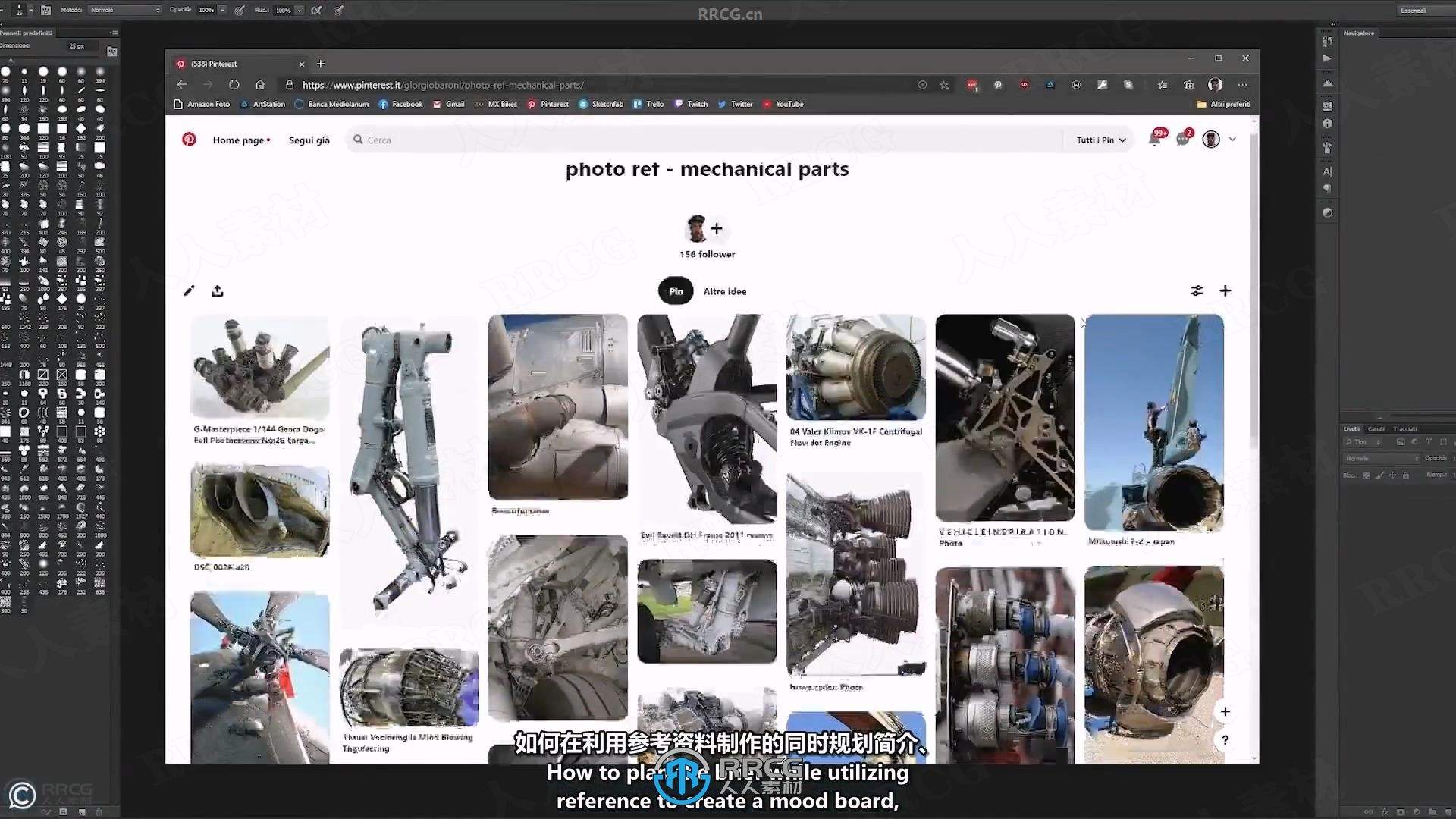The image size is (1456, 819).
Task: Open the Tutti i Pin dropdown
Action: coord(1101,140)
